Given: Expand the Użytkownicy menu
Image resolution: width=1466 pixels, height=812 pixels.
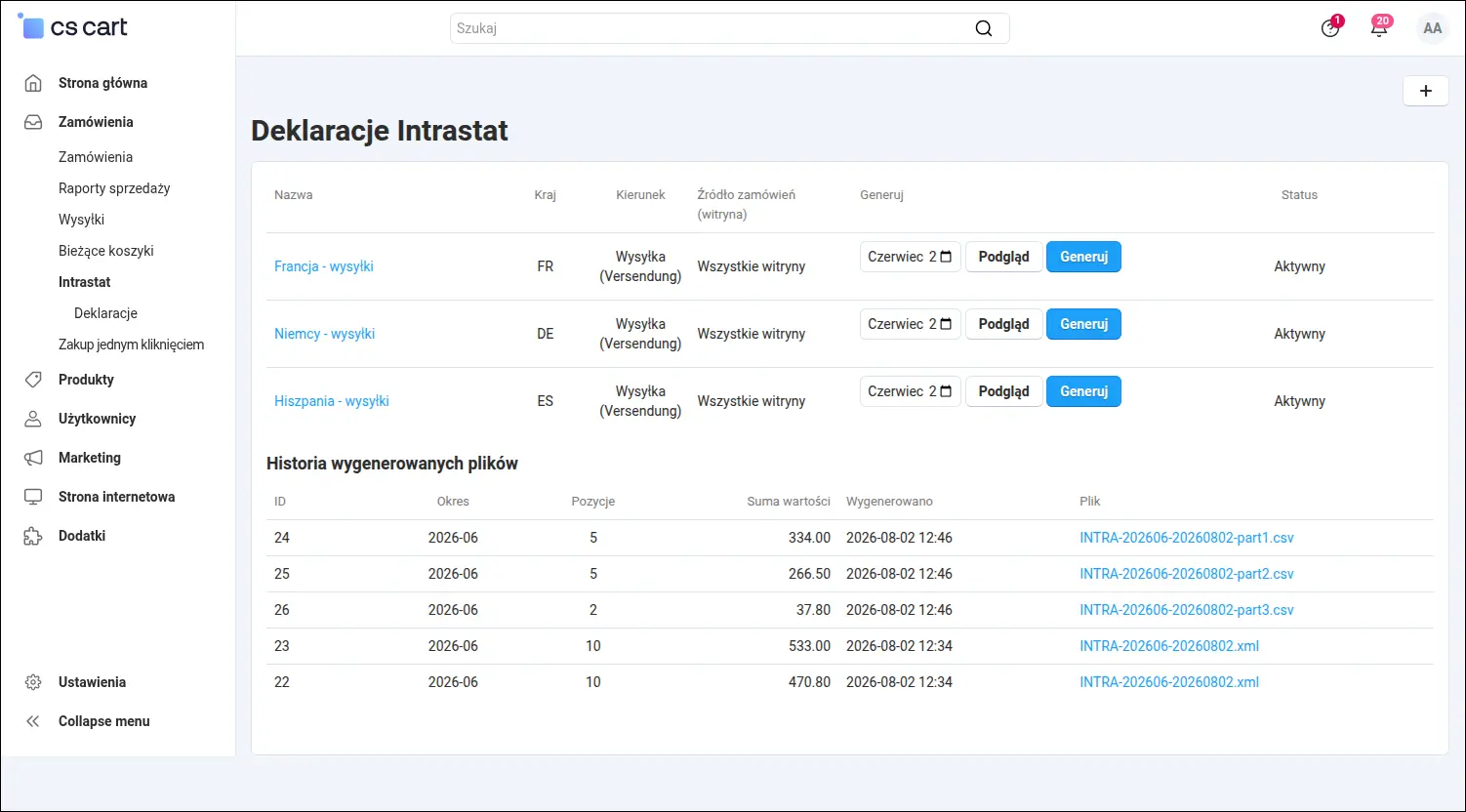Looking at the screenshot, I should [x=97, y=419].
